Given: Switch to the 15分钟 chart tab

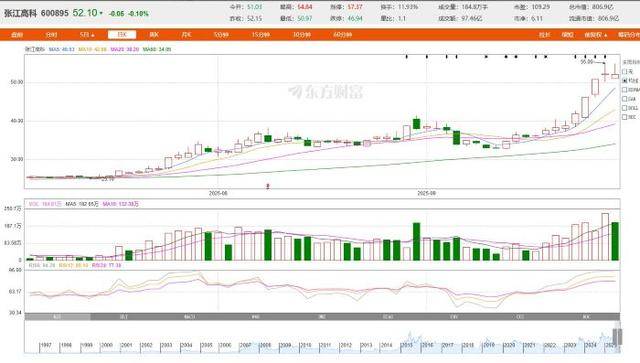Looking at the screenshot, I should coord(260,35).
